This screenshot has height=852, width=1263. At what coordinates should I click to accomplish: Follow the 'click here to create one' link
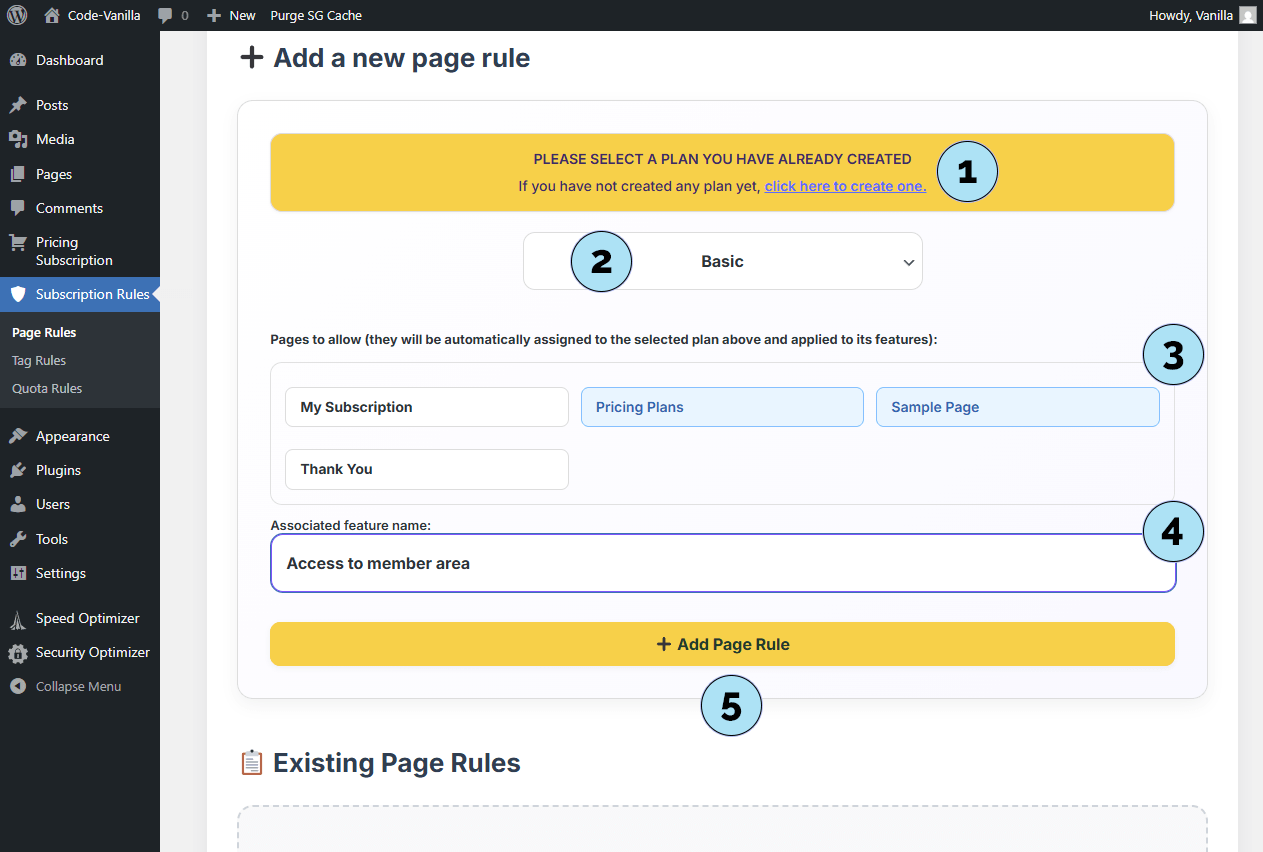pyautogui.click(x=845, y=186)
